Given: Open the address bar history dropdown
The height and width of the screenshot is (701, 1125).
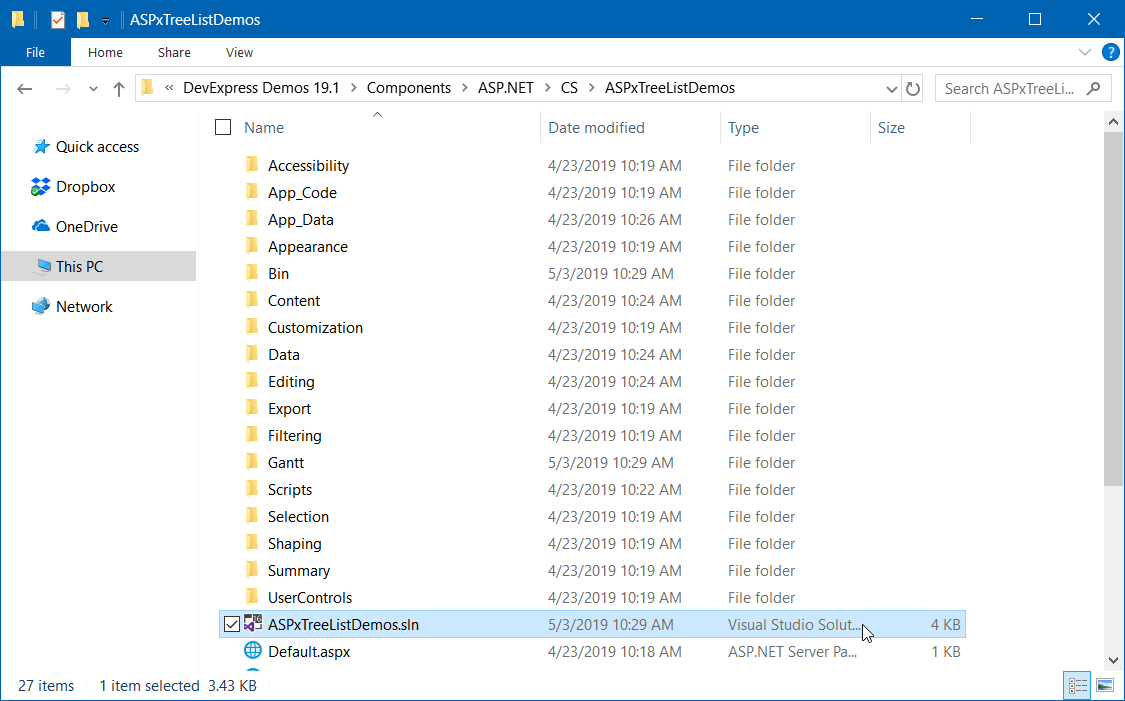Looking at the screenshot, I should (x=892, y=89).
